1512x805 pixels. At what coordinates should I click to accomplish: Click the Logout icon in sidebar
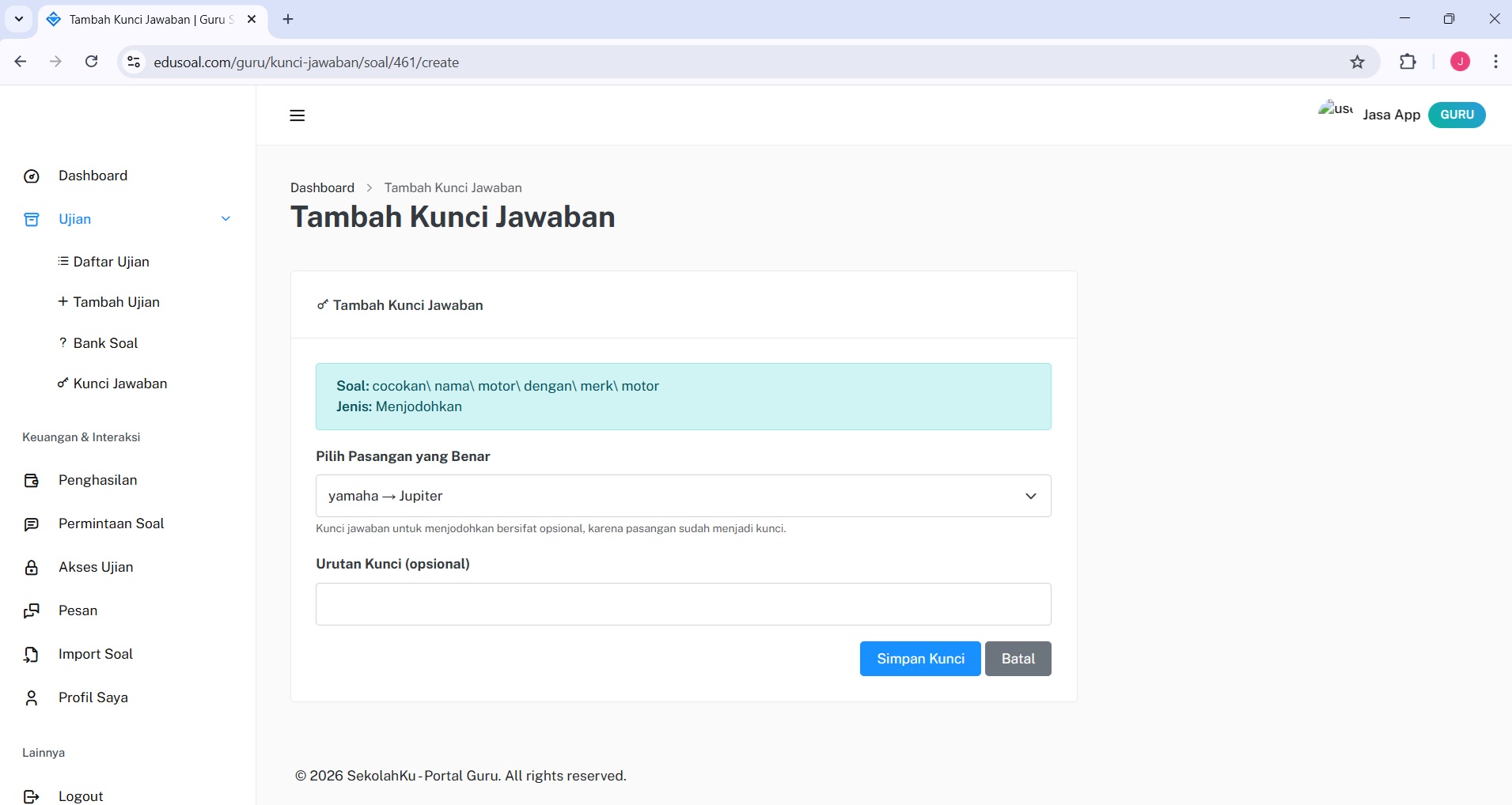32,796
